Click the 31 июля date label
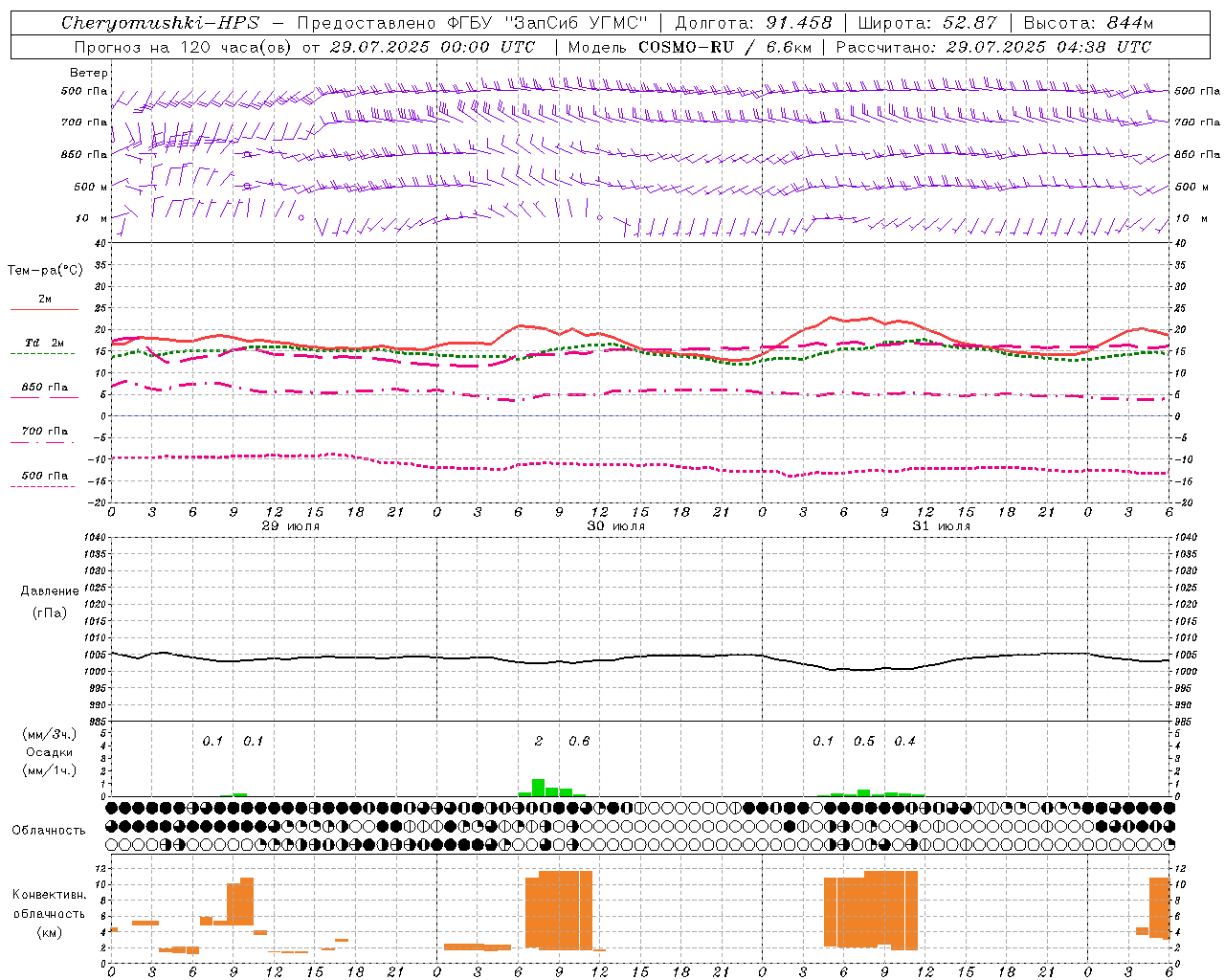 pyautogui.click(x=941, y=526)
